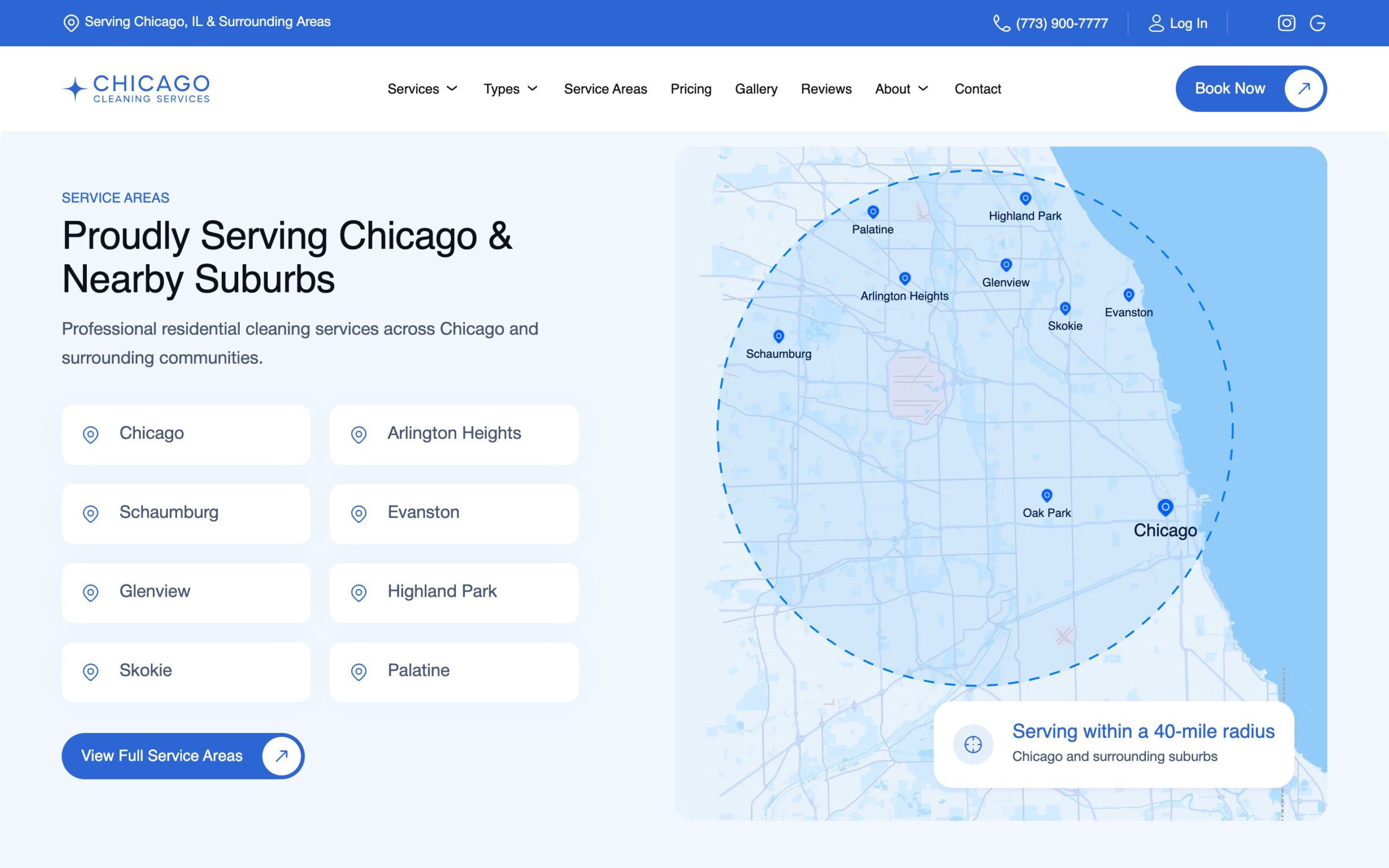Open the Reviews nav link
1389x868 pixels.
[826, 89]
